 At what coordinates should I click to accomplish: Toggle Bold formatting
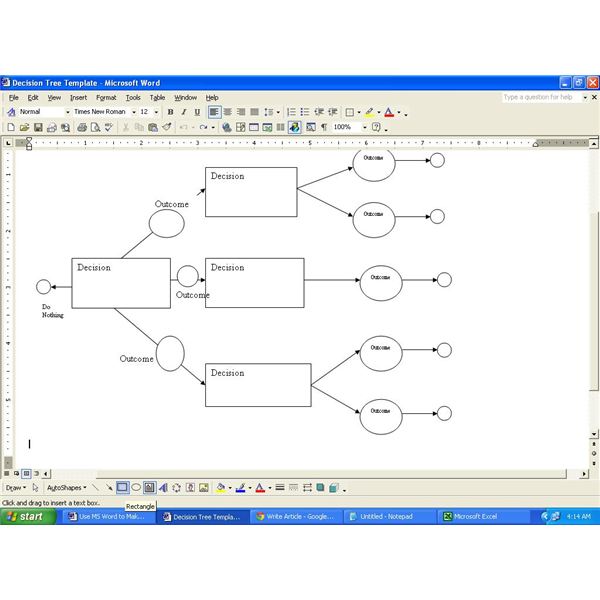171,112
